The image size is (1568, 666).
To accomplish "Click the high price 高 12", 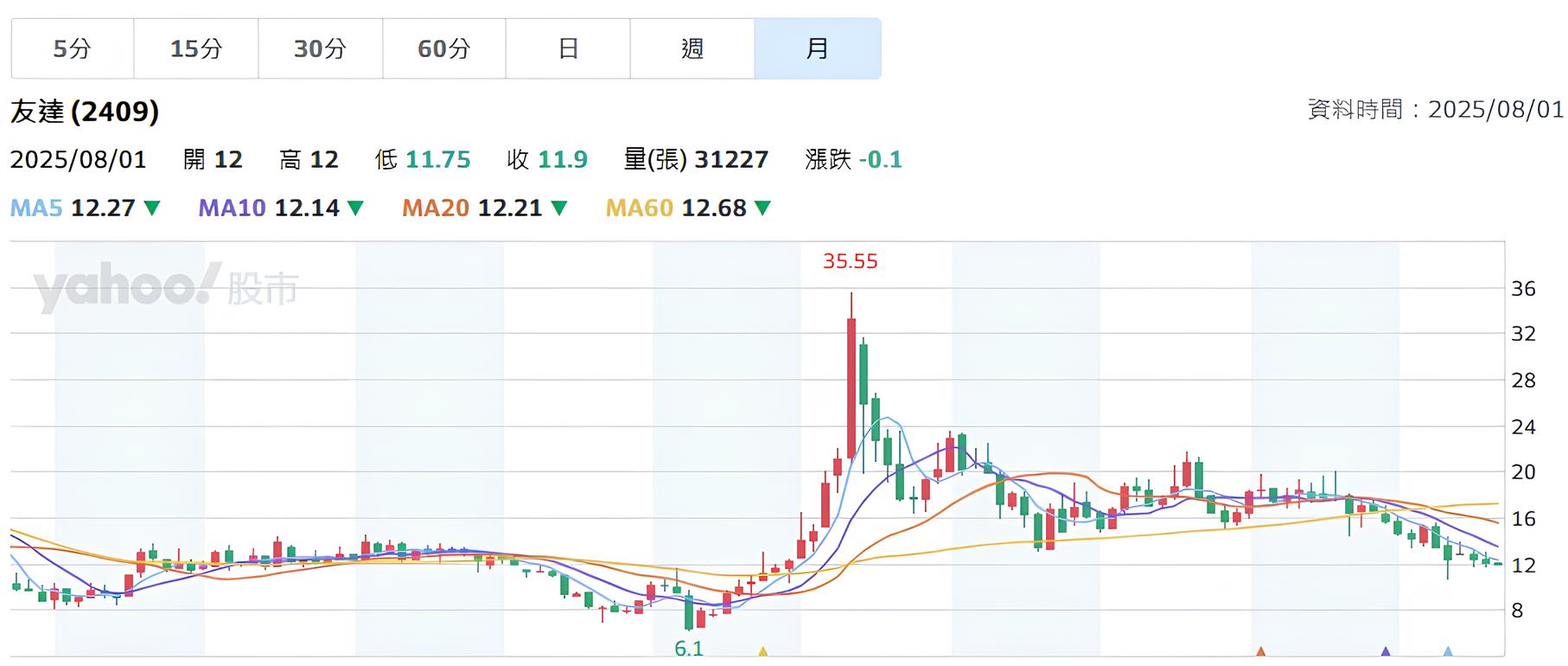I will (x=309, y=159).
